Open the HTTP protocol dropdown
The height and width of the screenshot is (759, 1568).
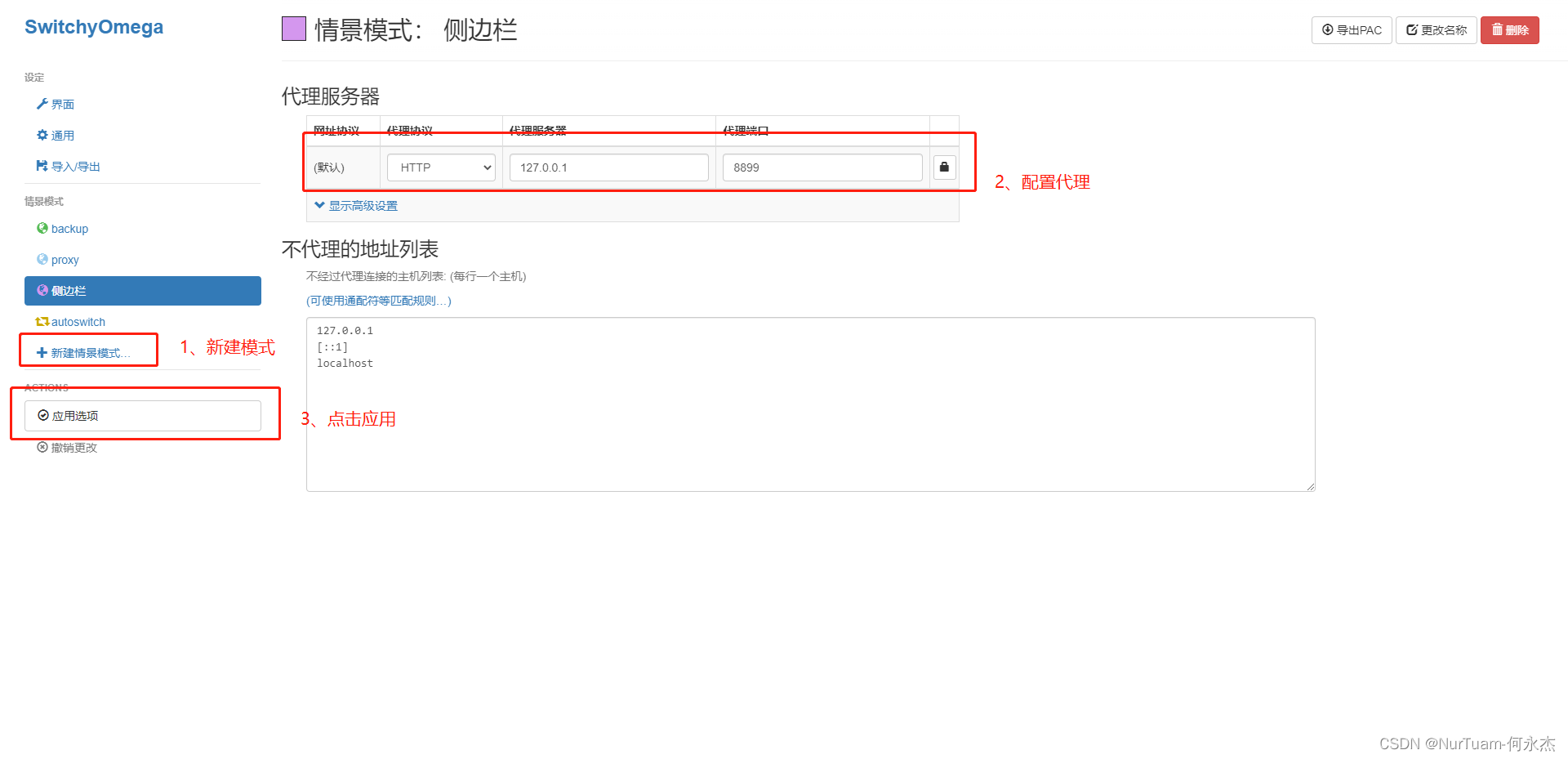pos(441,167)
